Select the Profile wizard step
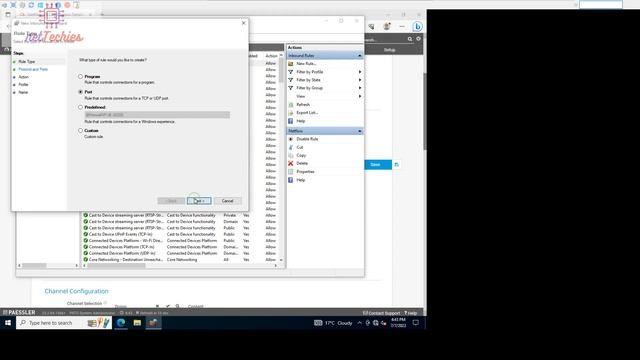The image size is (640, 360). (23, 84)
